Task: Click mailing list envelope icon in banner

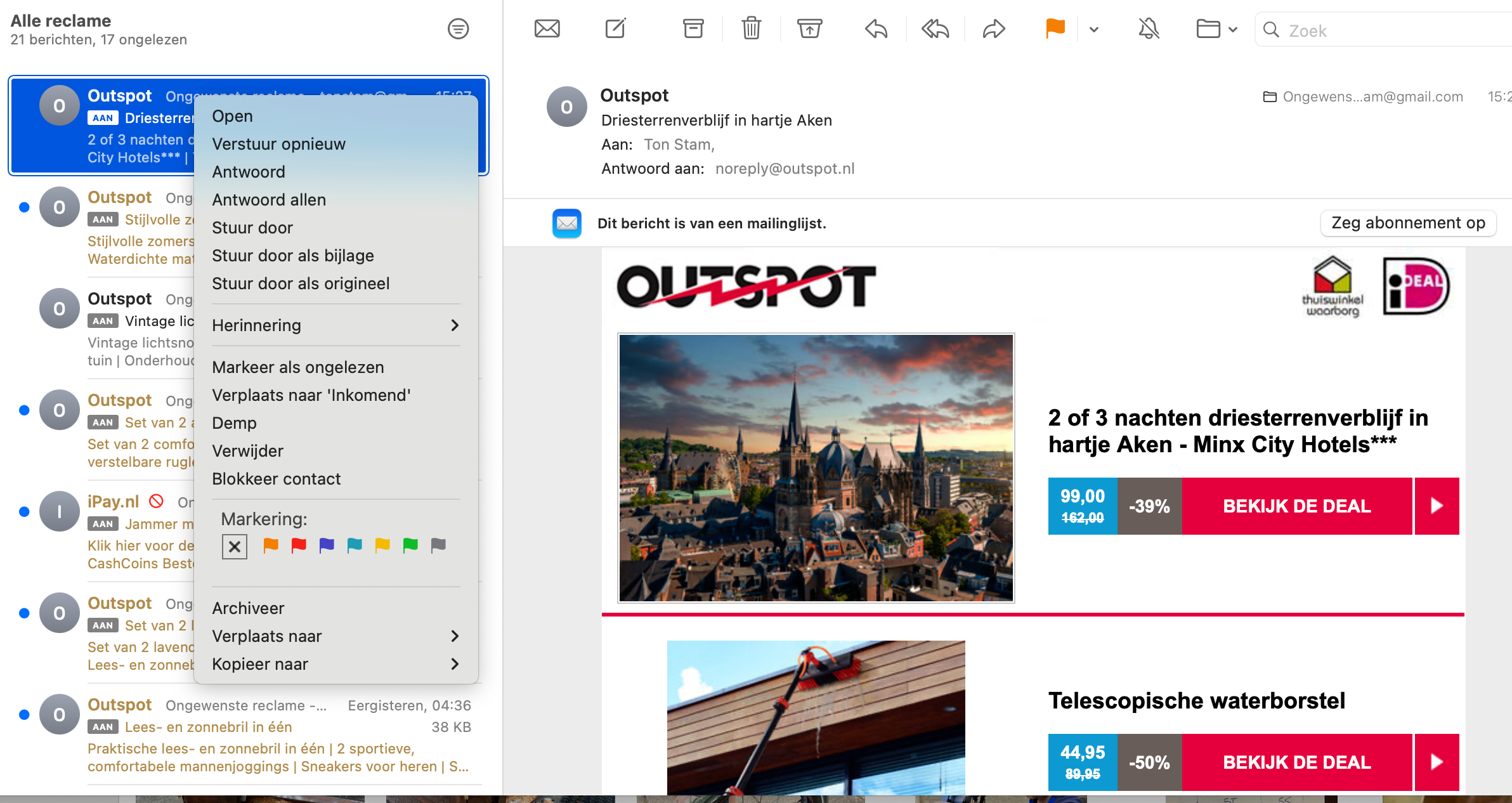Action: pos(567,223)
